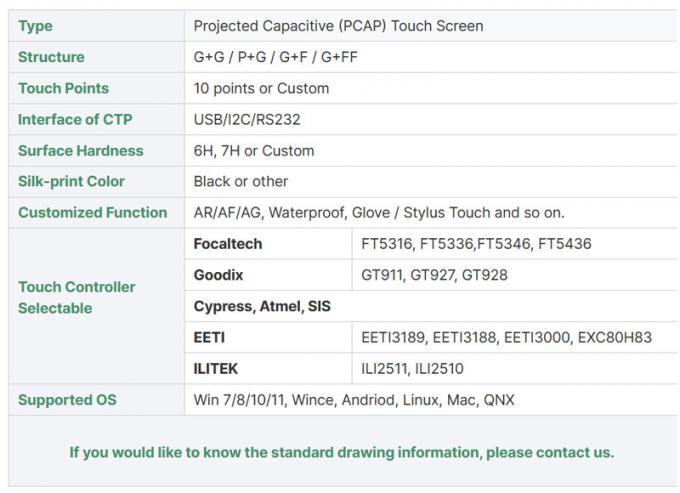Click the 'Supported OS' row label
680x493 pixels.
coord(67,400)
